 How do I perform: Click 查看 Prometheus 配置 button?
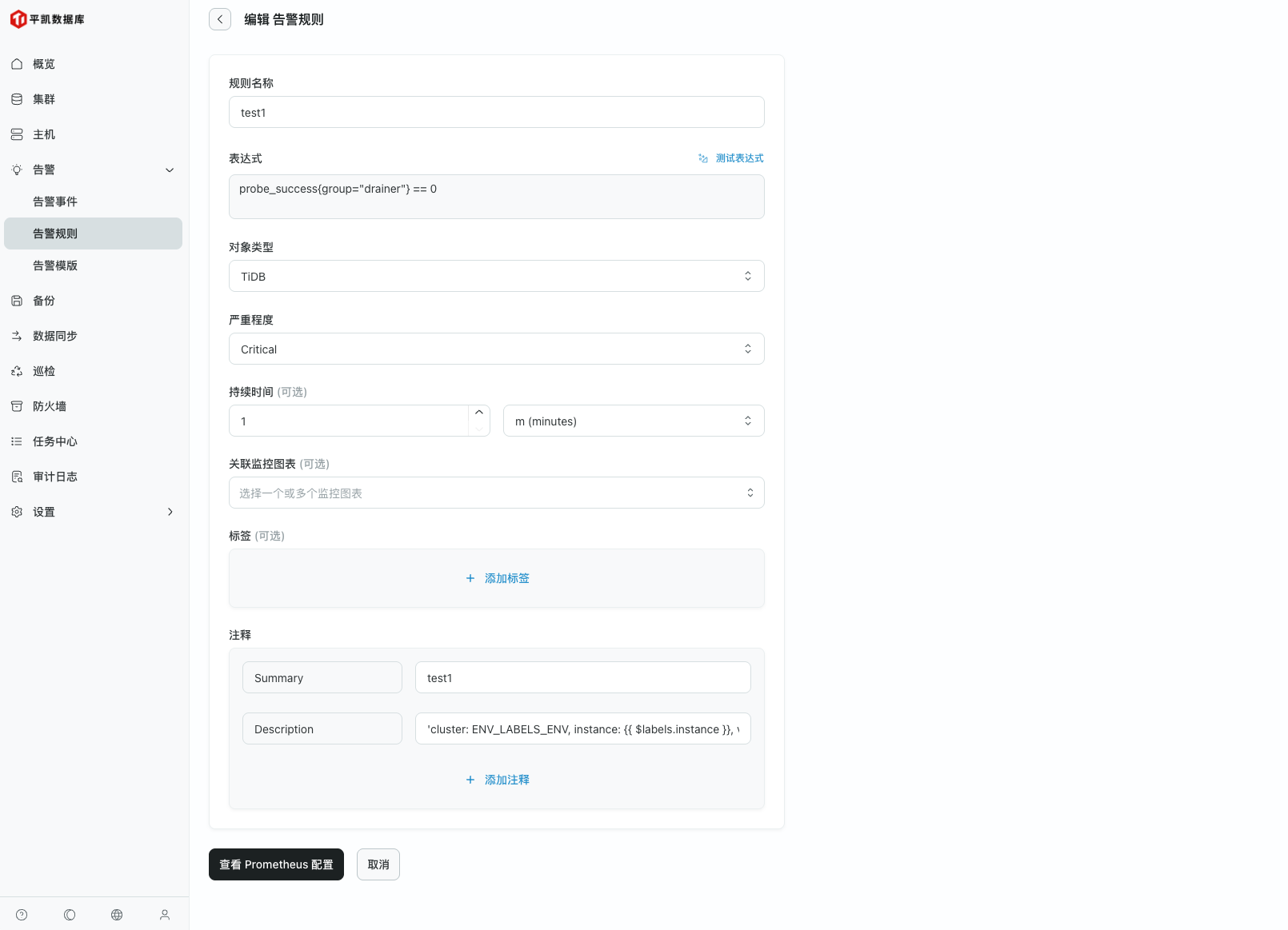[276, 864]
